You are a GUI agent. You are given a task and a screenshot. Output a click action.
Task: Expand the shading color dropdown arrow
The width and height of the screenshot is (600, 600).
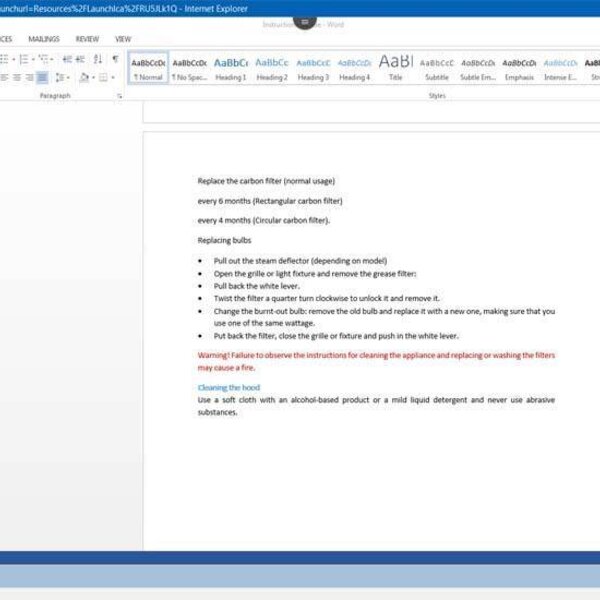93,78
